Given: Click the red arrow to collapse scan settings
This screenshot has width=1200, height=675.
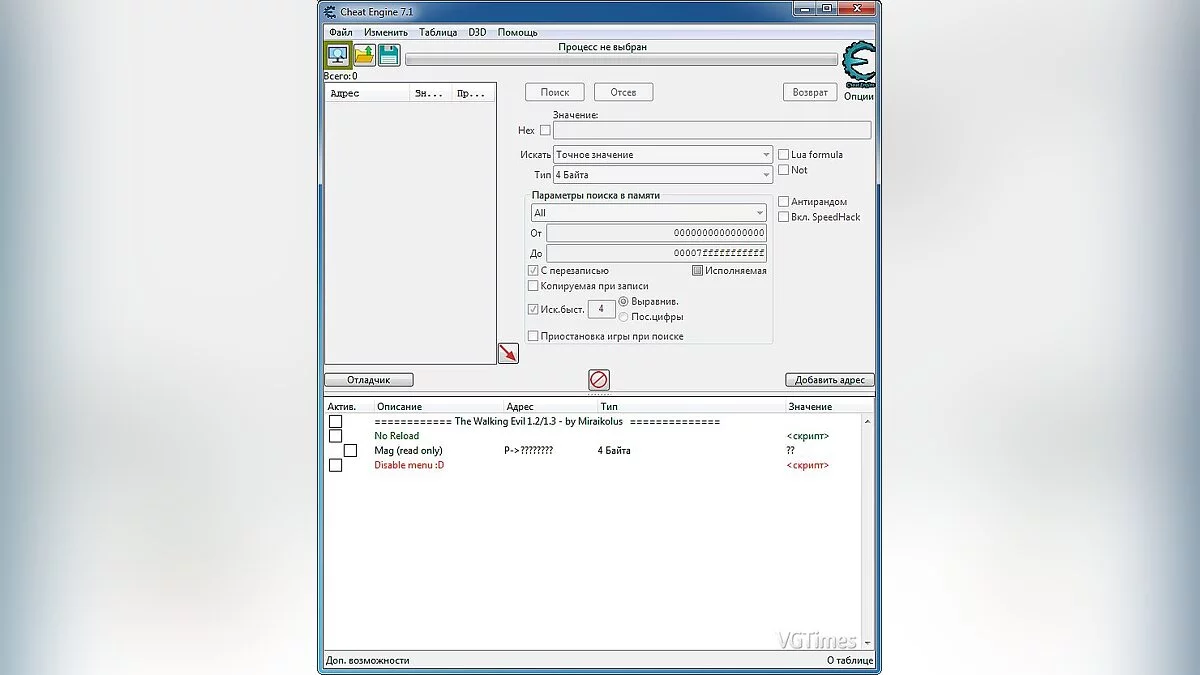Looking at the screenshot, I should click(508, 352).
